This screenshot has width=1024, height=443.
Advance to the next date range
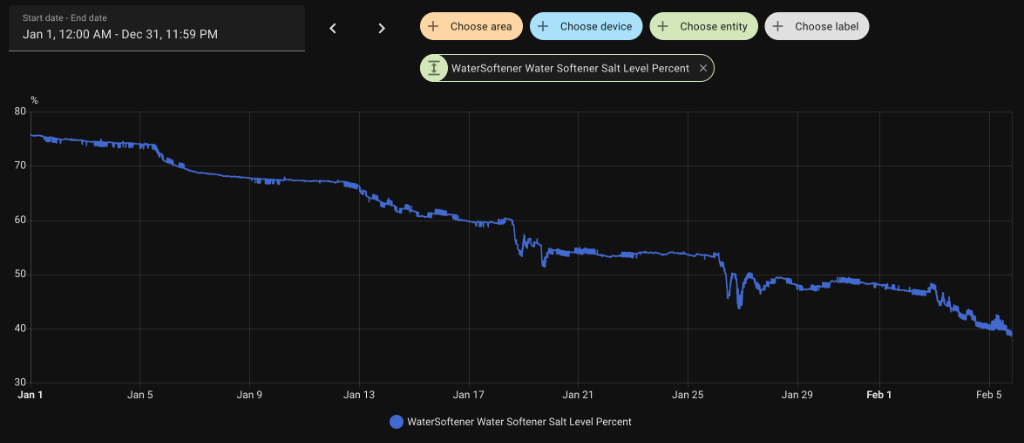point(381,28)
